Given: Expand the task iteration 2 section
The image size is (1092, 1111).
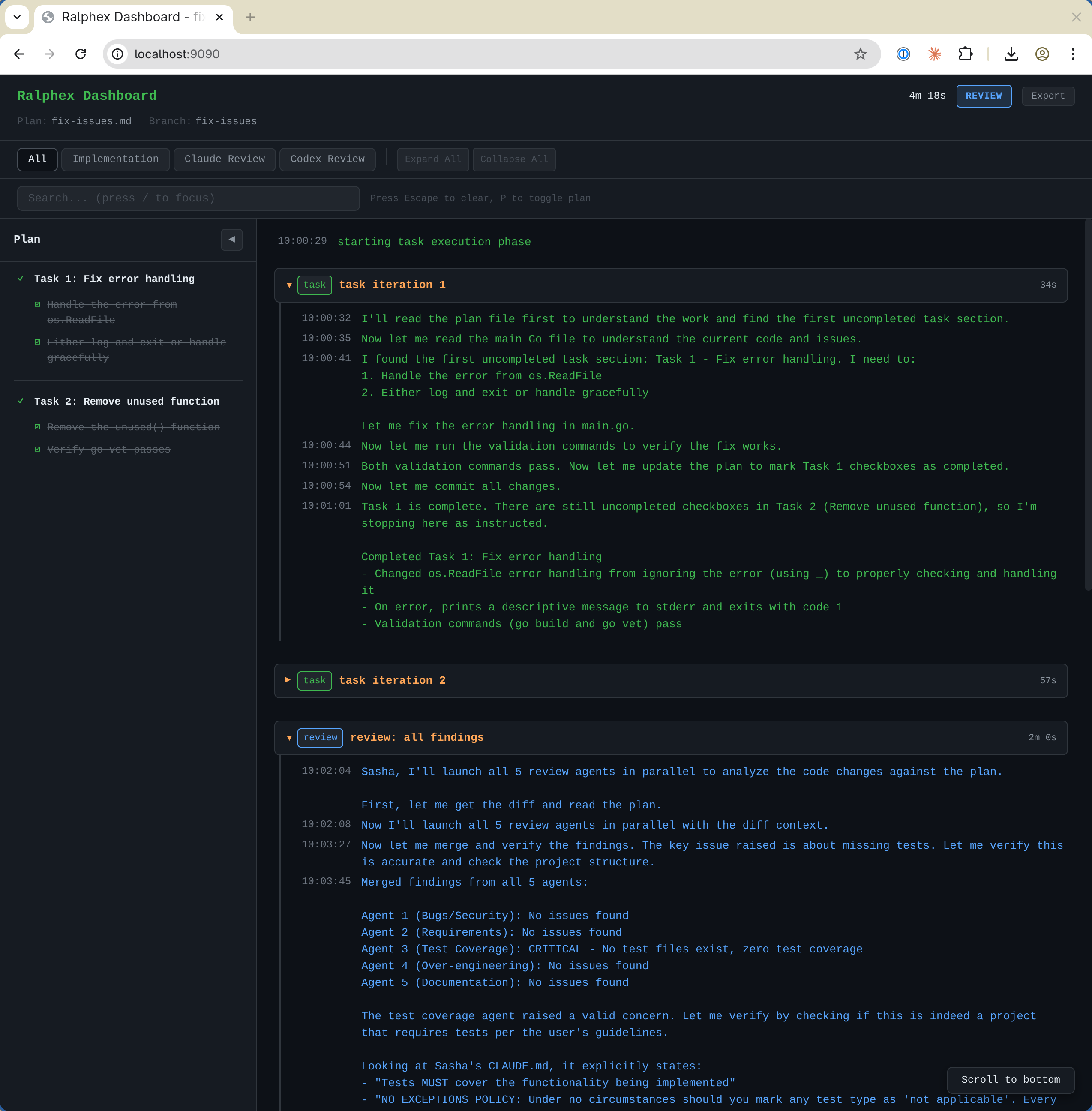Looking at the screenshot, I should pos(288,680).
